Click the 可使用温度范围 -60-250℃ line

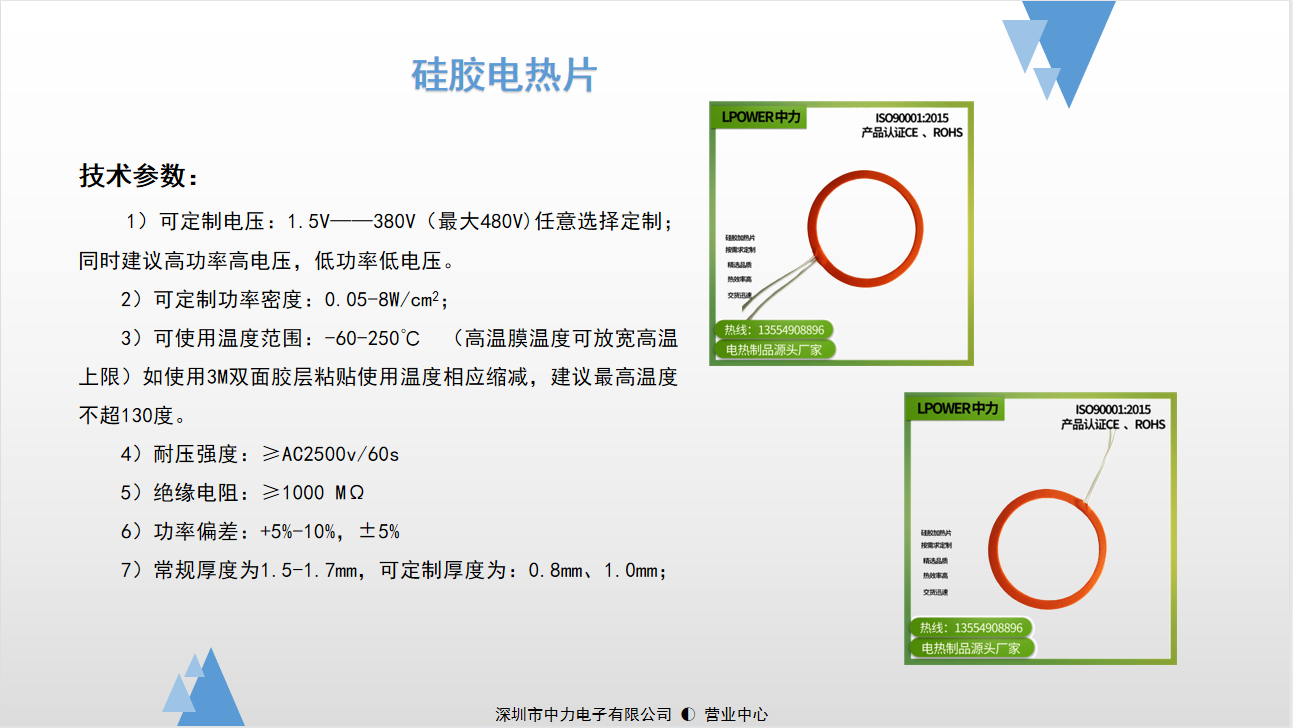399,339
